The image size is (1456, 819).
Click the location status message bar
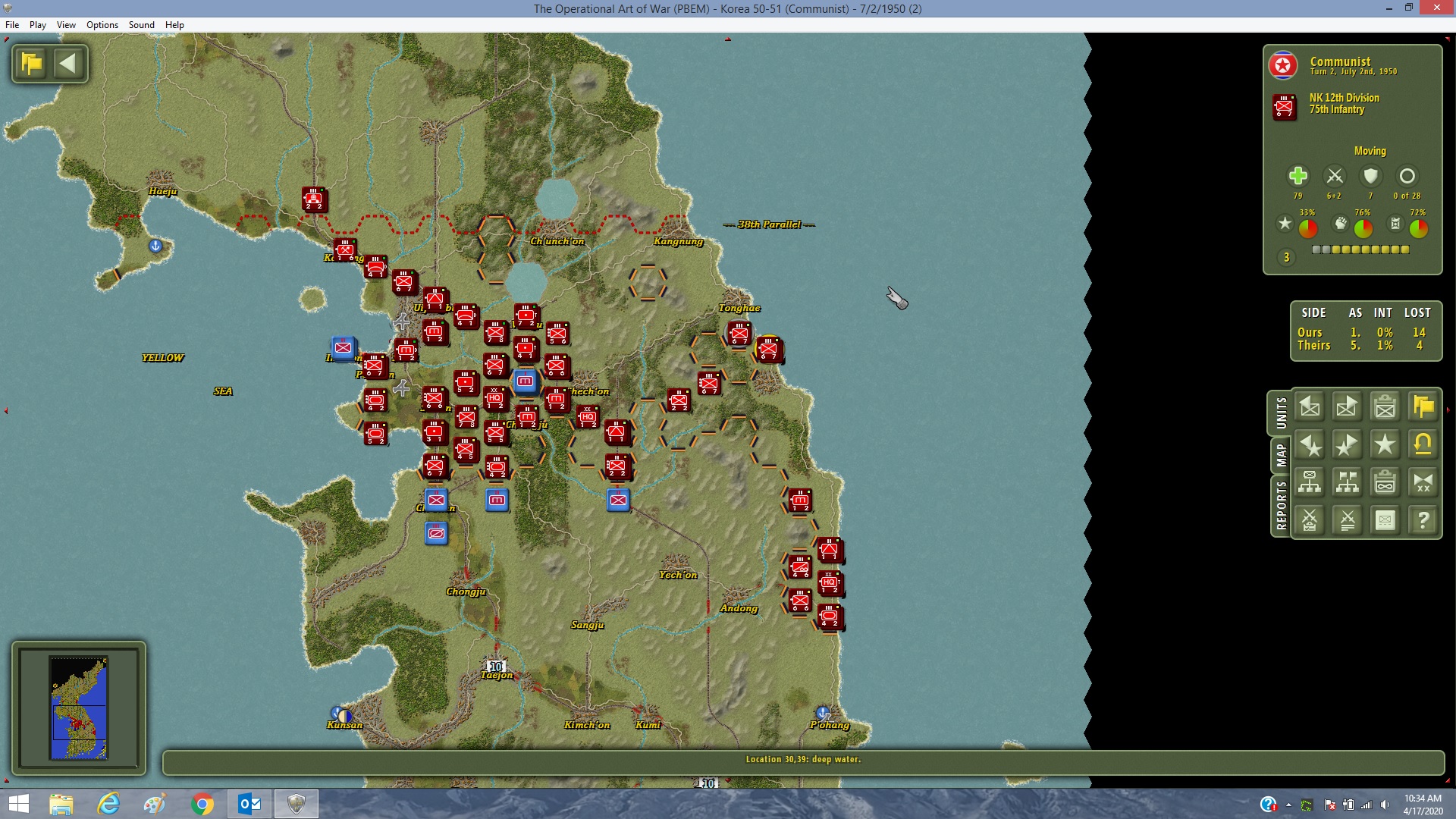pyautogui.click(x=803, y=763)
